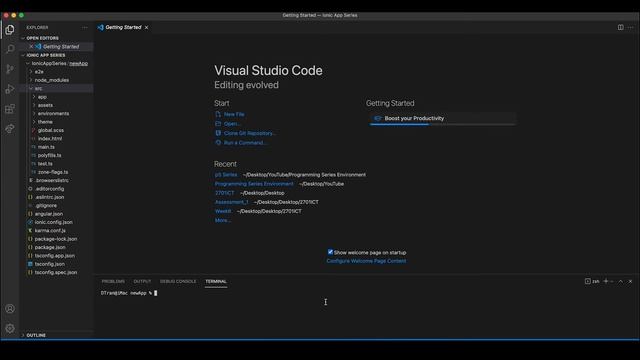Image resolution: width=640 pixels, height=360 pixels.
Task: Click Clone Git Repository link
Action: click(x=249, y=133)
